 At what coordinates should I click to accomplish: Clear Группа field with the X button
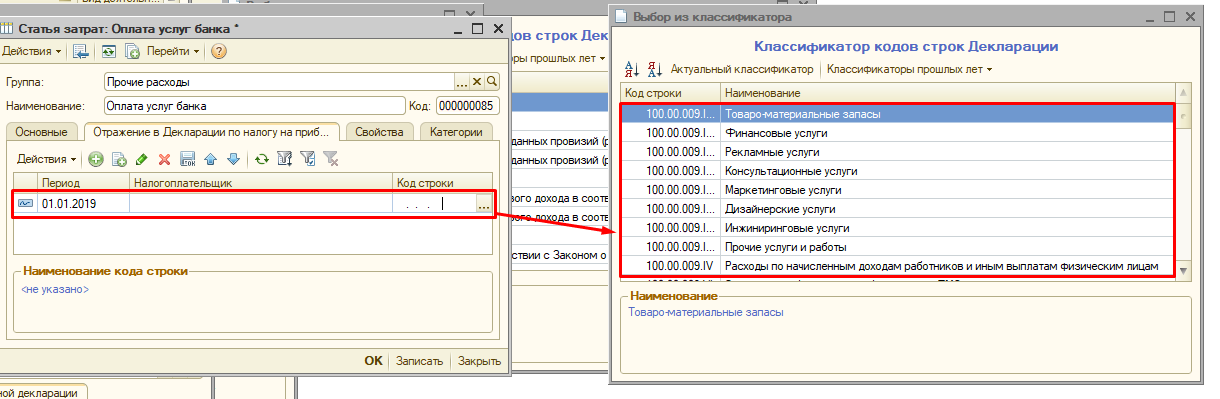coord(477,82)
